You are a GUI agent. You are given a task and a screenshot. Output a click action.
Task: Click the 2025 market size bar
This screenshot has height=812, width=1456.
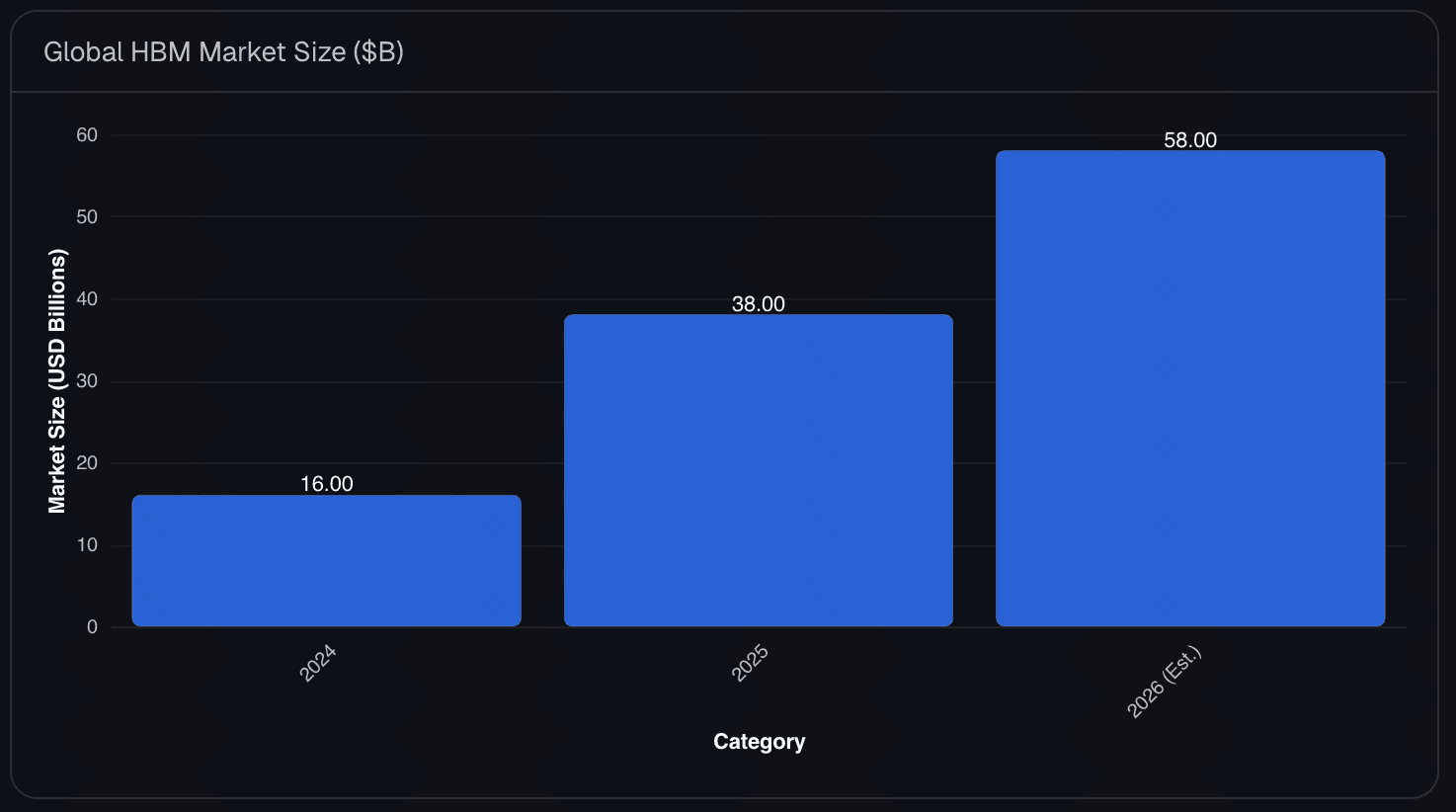coord(759,470)
